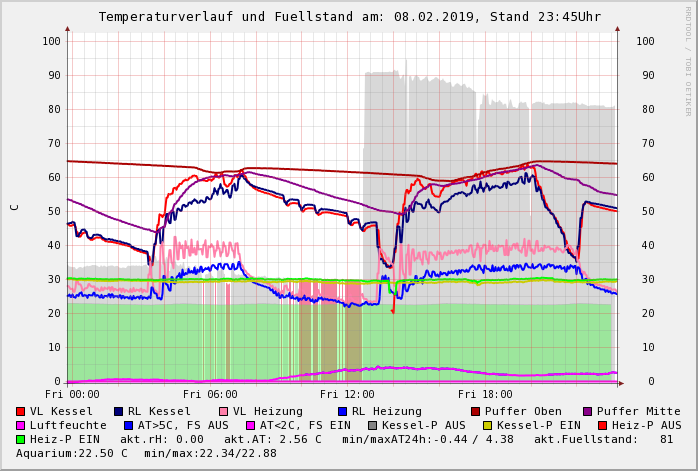Screen dimensions: 698x471
Task: Click the magenta Luftfeuchte legend swatch
Action: (x=21, y=425)
